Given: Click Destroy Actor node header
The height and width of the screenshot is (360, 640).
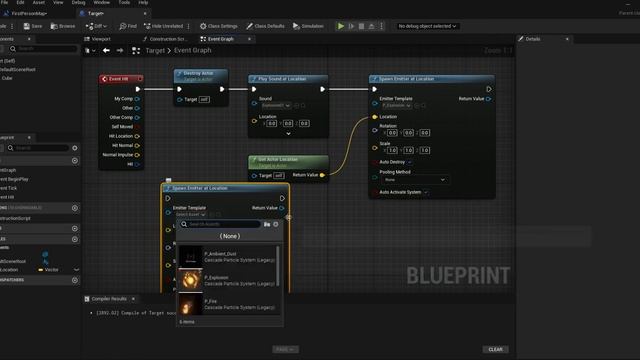Looking at the screenshot, I should point(201,76).
